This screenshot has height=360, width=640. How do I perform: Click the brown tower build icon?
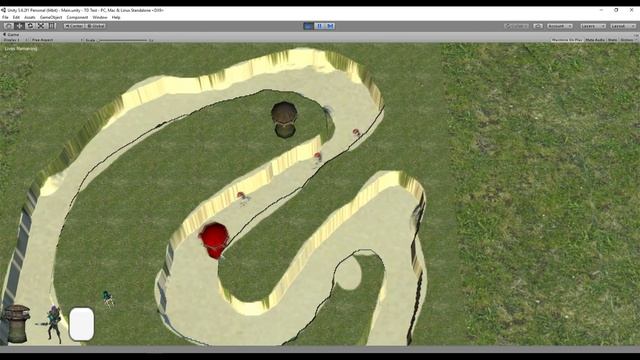pos(16,324)
